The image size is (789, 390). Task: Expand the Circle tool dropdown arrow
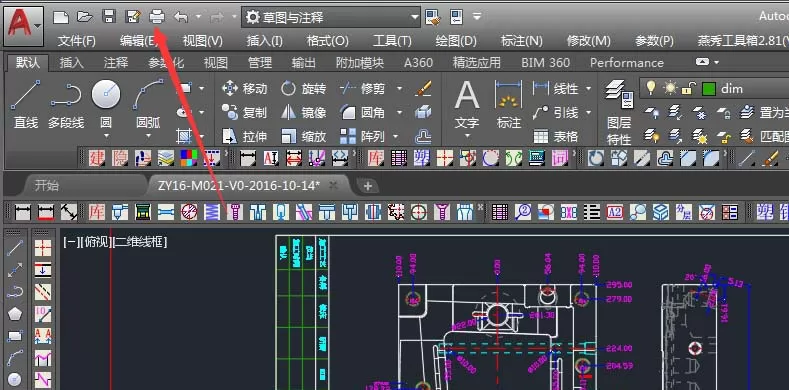coord(106,136)
